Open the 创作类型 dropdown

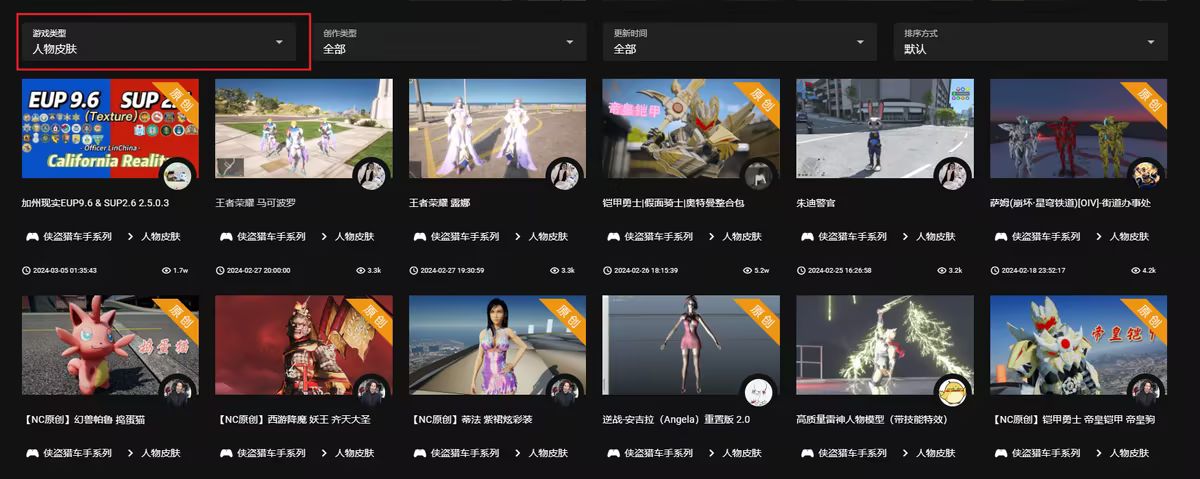click(450, 42)
